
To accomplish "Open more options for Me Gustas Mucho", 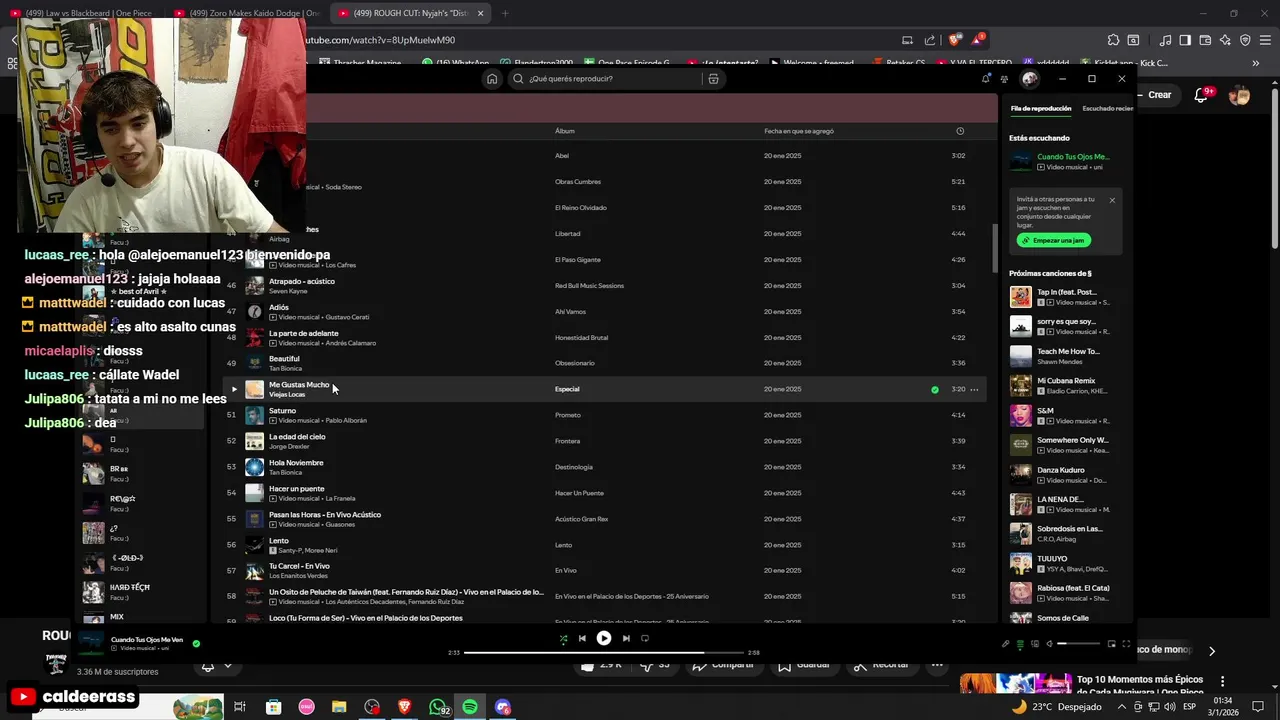I will pos(974,389).
